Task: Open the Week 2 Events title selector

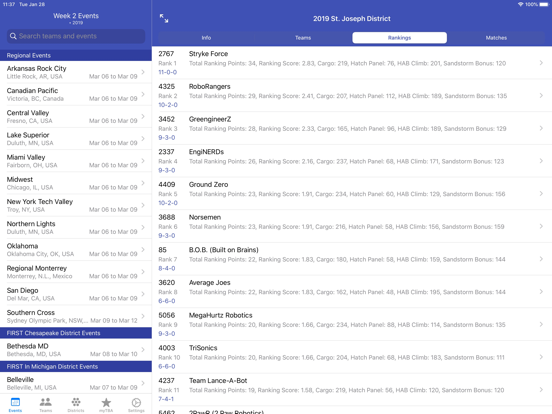Action: [x=76, y=18]
